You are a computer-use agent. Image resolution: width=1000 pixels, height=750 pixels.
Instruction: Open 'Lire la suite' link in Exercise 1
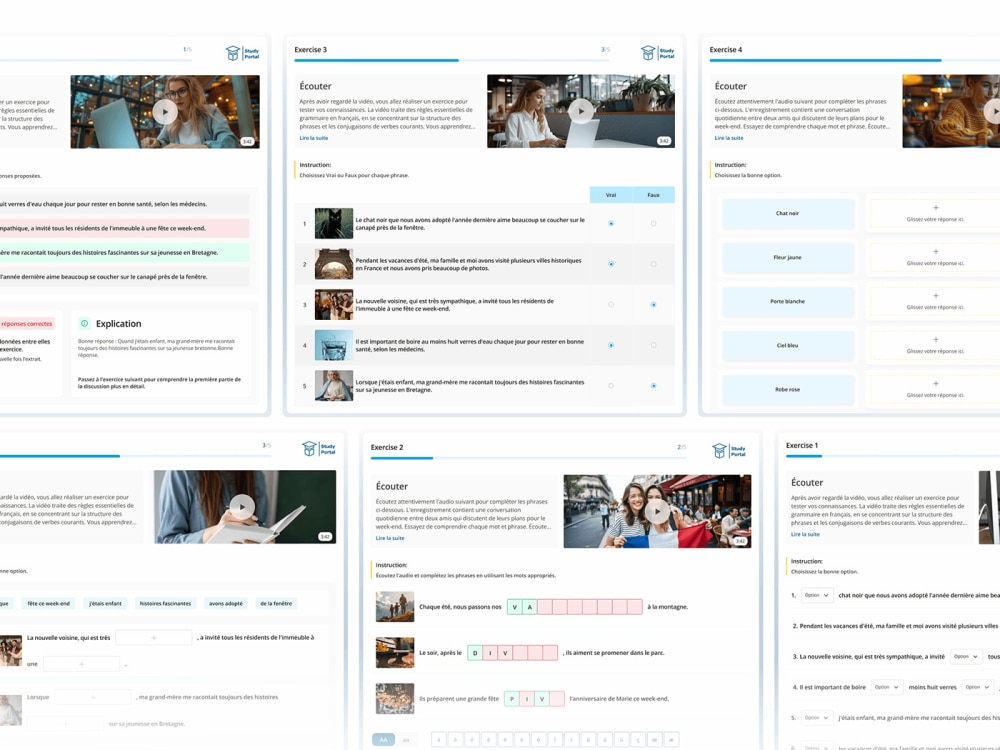point(805,534)
